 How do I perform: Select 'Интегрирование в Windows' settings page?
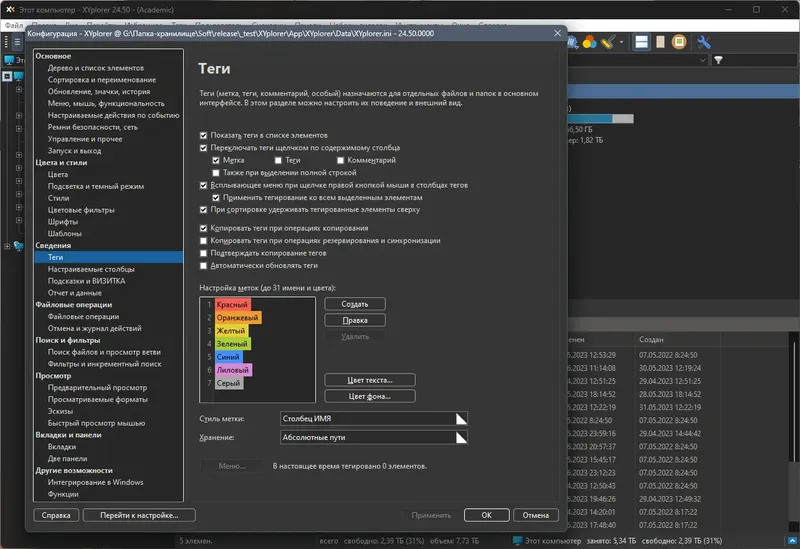[x=95, y=482]
